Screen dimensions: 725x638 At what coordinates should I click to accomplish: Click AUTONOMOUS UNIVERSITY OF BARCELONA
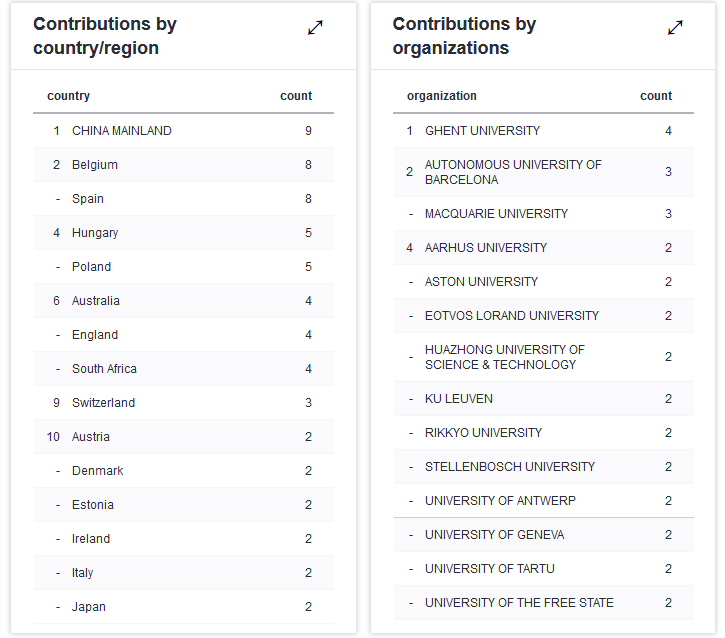pyautogui.click(x=513, y=172)
